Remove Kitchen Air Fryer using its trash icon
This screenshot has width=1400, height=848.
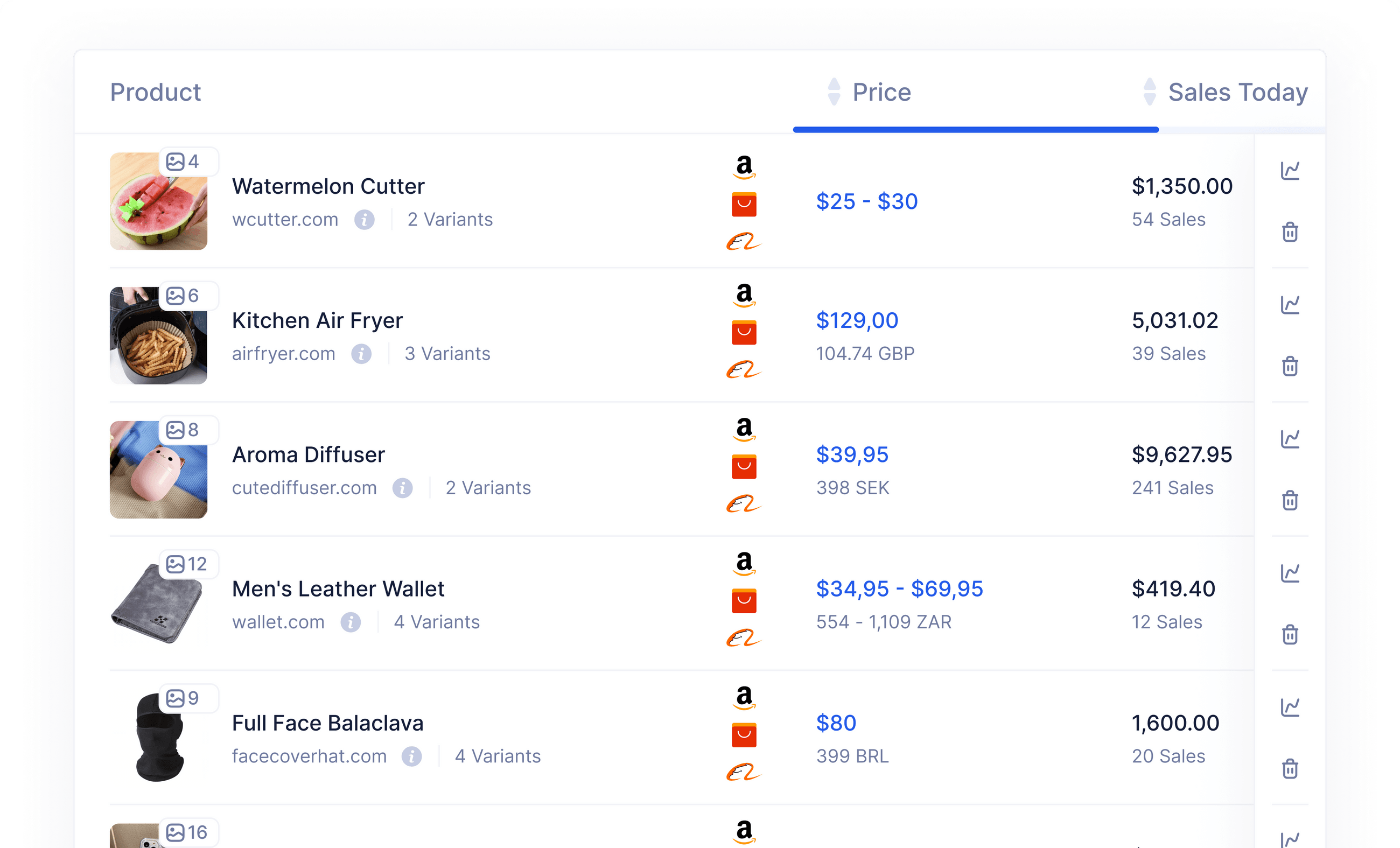click(1290, 366)
